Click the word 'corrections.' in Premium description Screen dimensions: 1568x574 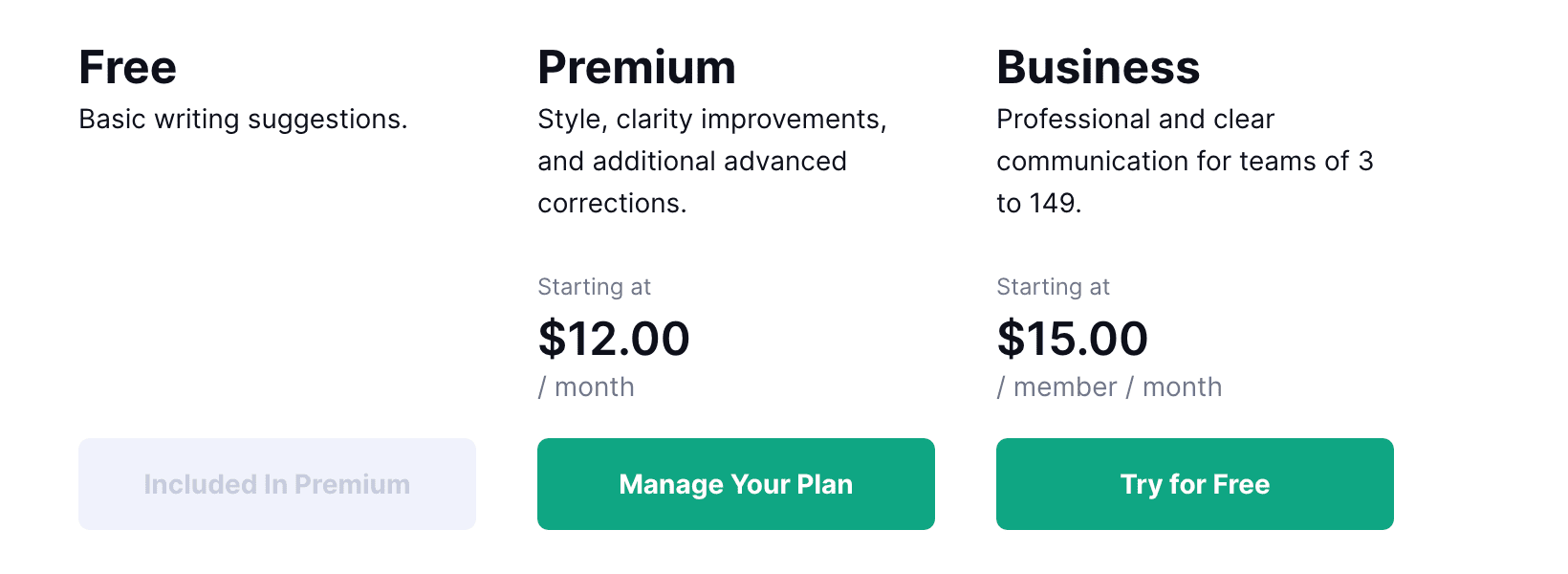[x=612, y=204]
